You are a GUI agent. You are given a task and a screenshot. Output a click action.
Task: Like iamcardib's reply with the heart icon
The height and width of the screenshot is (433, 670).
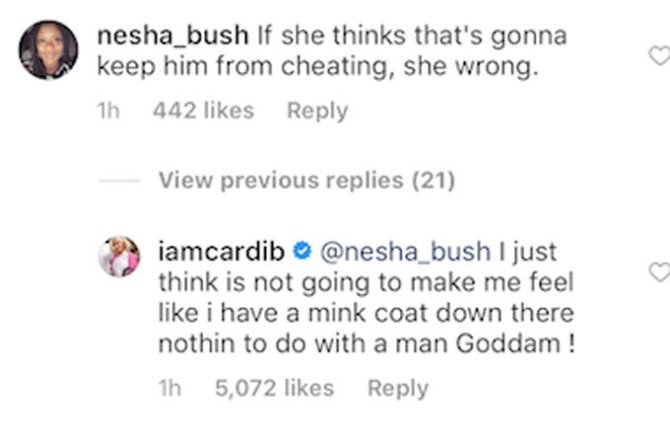point(659,272)
